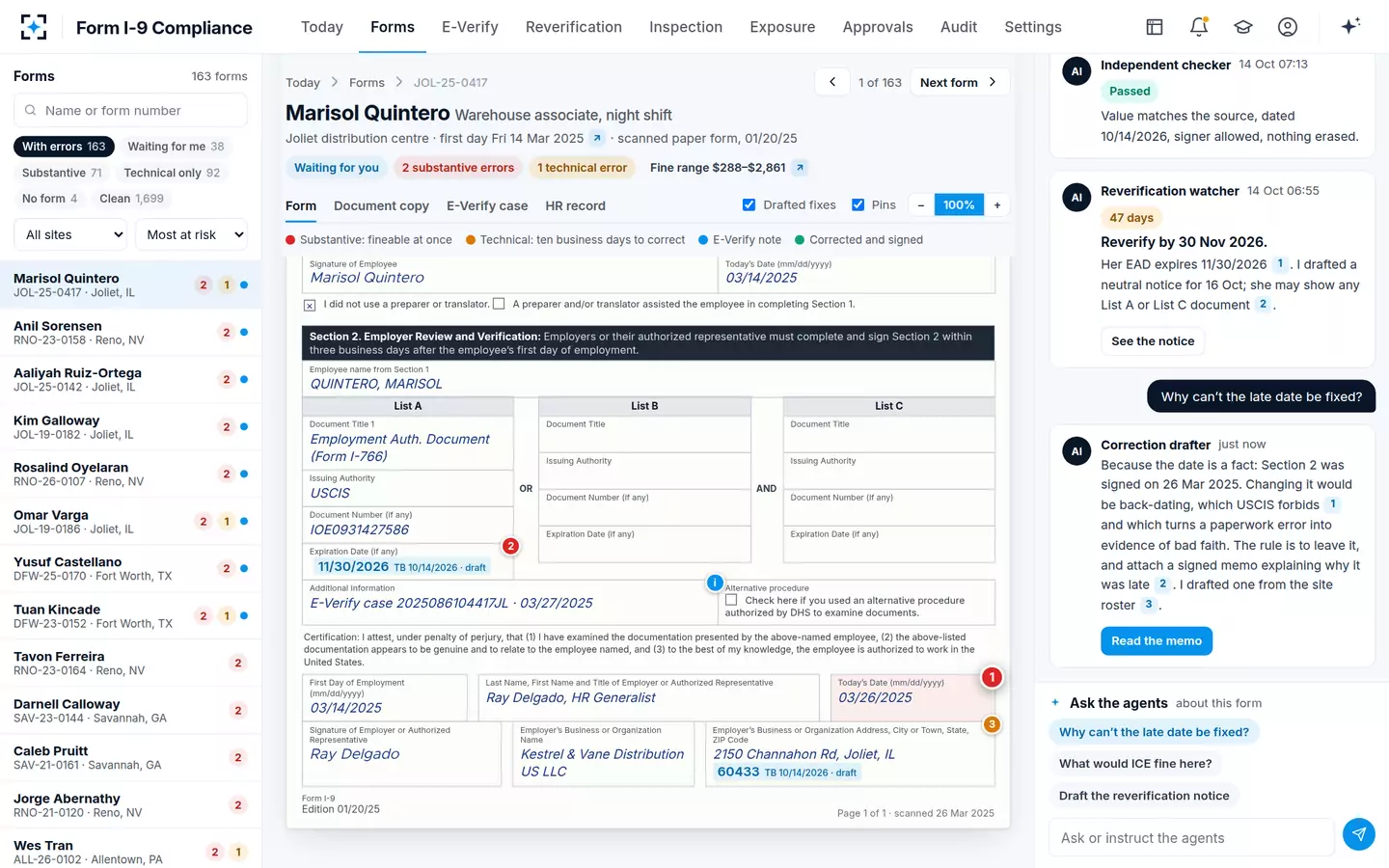This screenshot has height=868, width=1389.
Task: Open the All sites dropdown
Action: tap(72, 234)
